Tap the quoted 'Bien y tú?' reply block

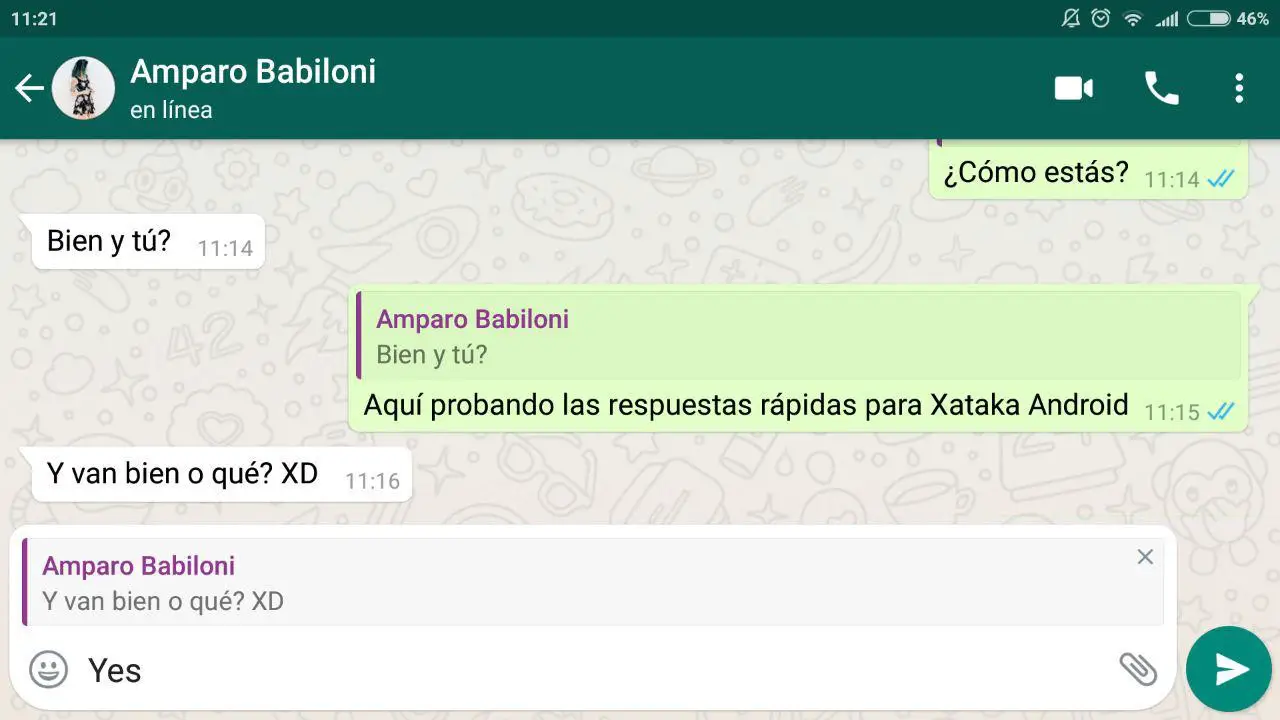coord(799,336)
